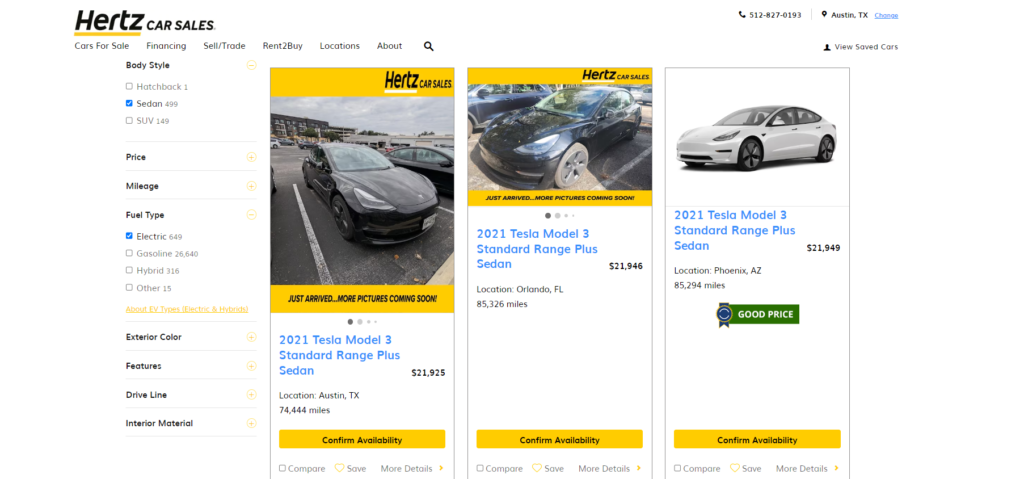The width and height of the screenshot is (1024, 479).
Task: Expand the Price filter section
Action: tap(251, 157)
